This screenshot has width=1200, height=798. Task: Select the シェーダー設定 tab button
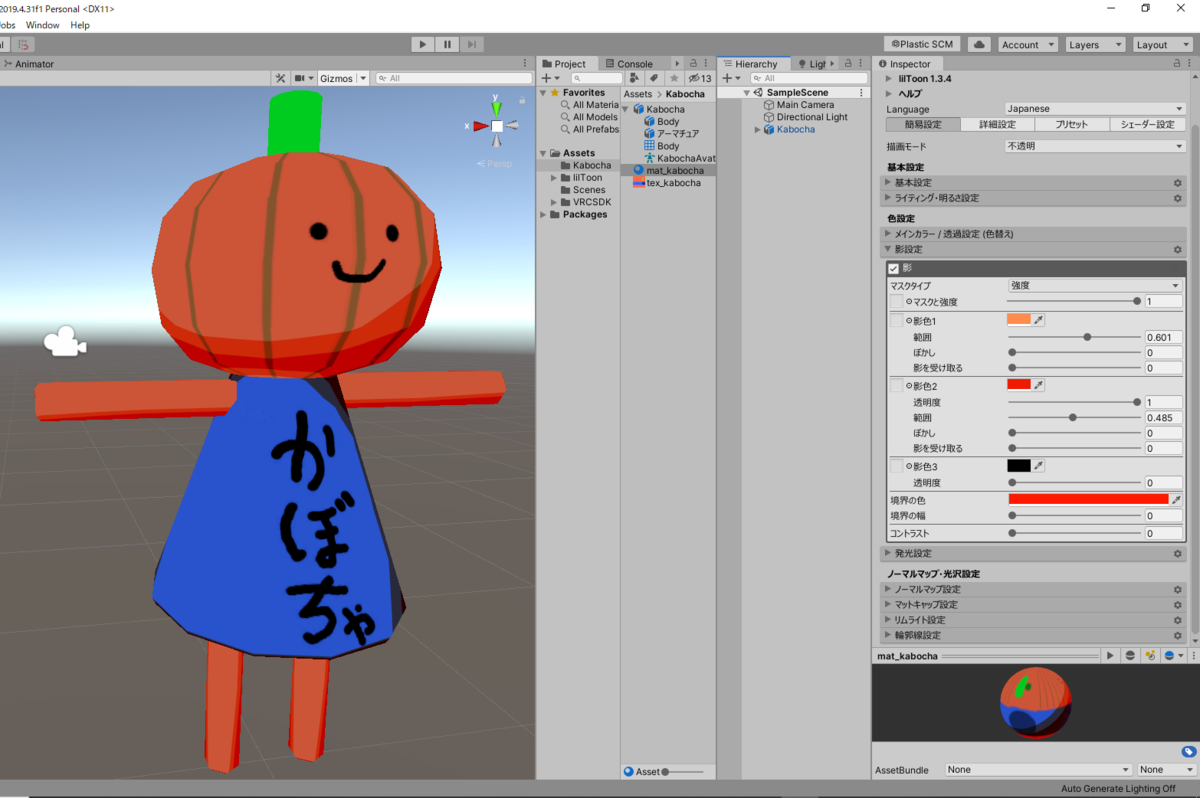click(x=1148, y=125)
